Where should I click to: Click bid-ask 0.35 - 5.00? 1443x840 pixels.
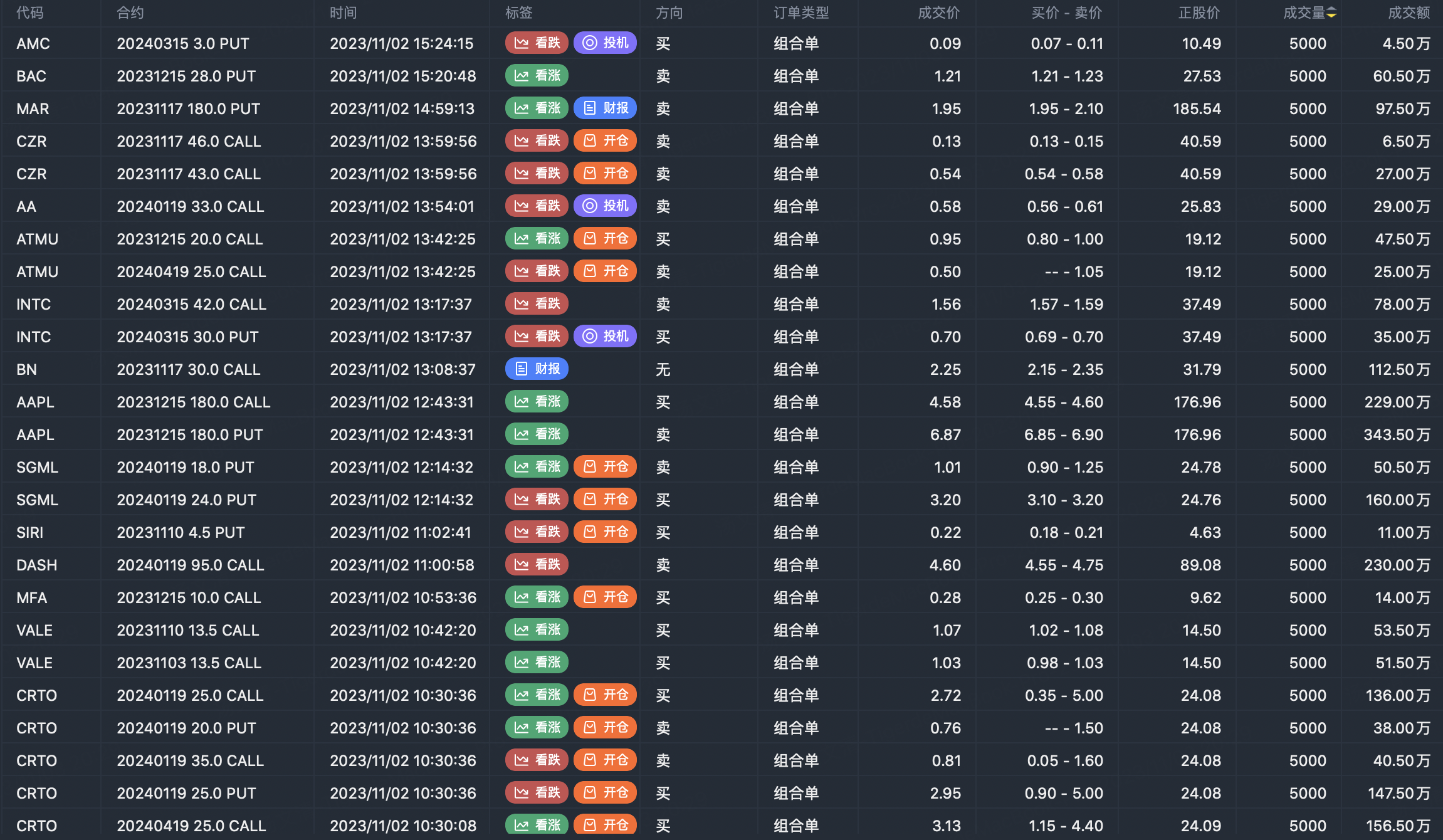(x=1064, y=695)
